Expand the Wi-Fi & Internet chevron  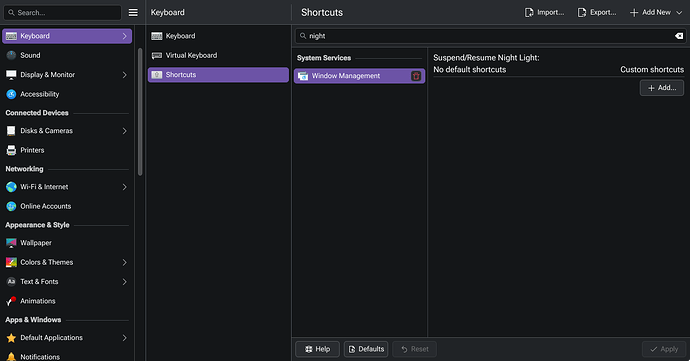coord(125,187)
